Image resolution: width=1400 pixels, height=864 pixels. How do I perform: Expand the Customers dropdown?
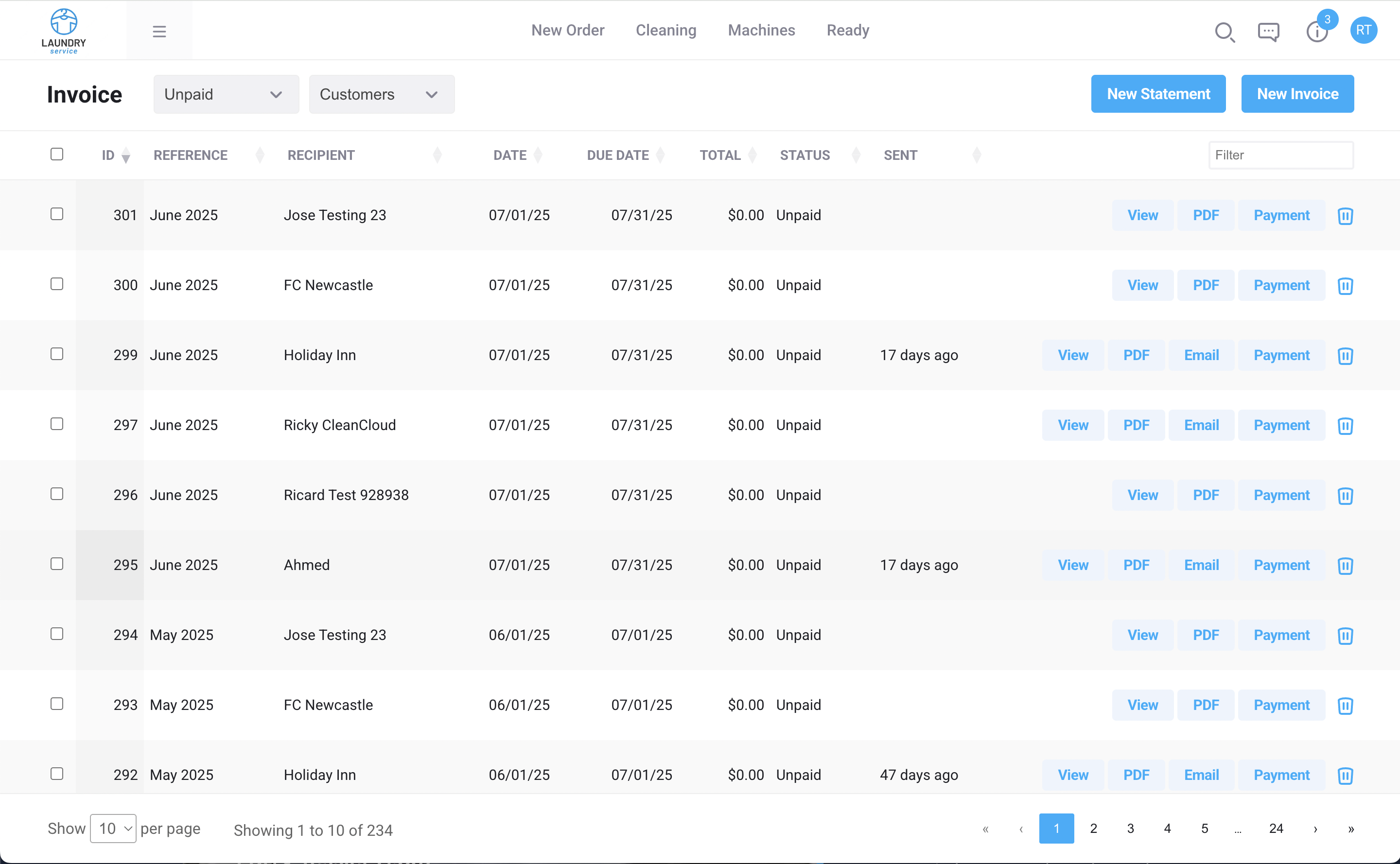click(x=381, y=94)
